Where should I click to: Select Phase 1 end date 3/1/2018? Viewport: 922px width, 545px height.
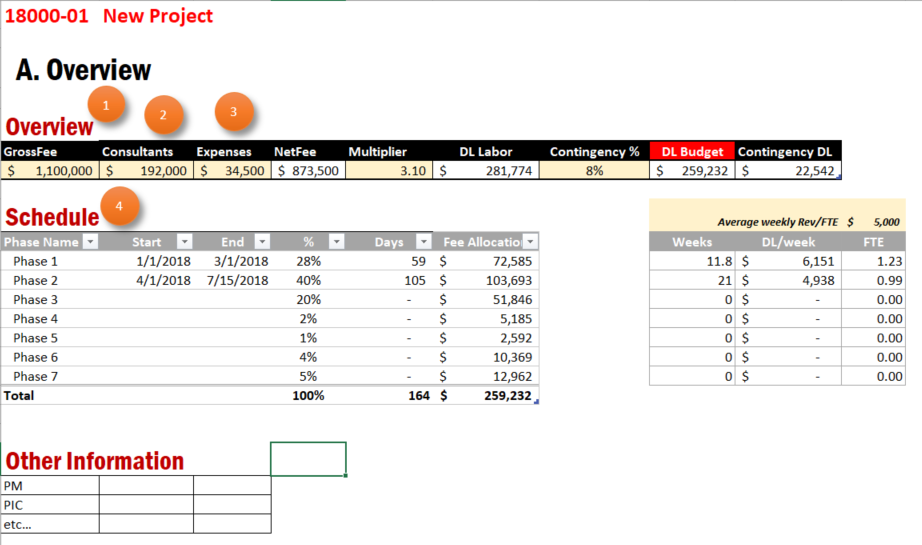coord(240,261)
